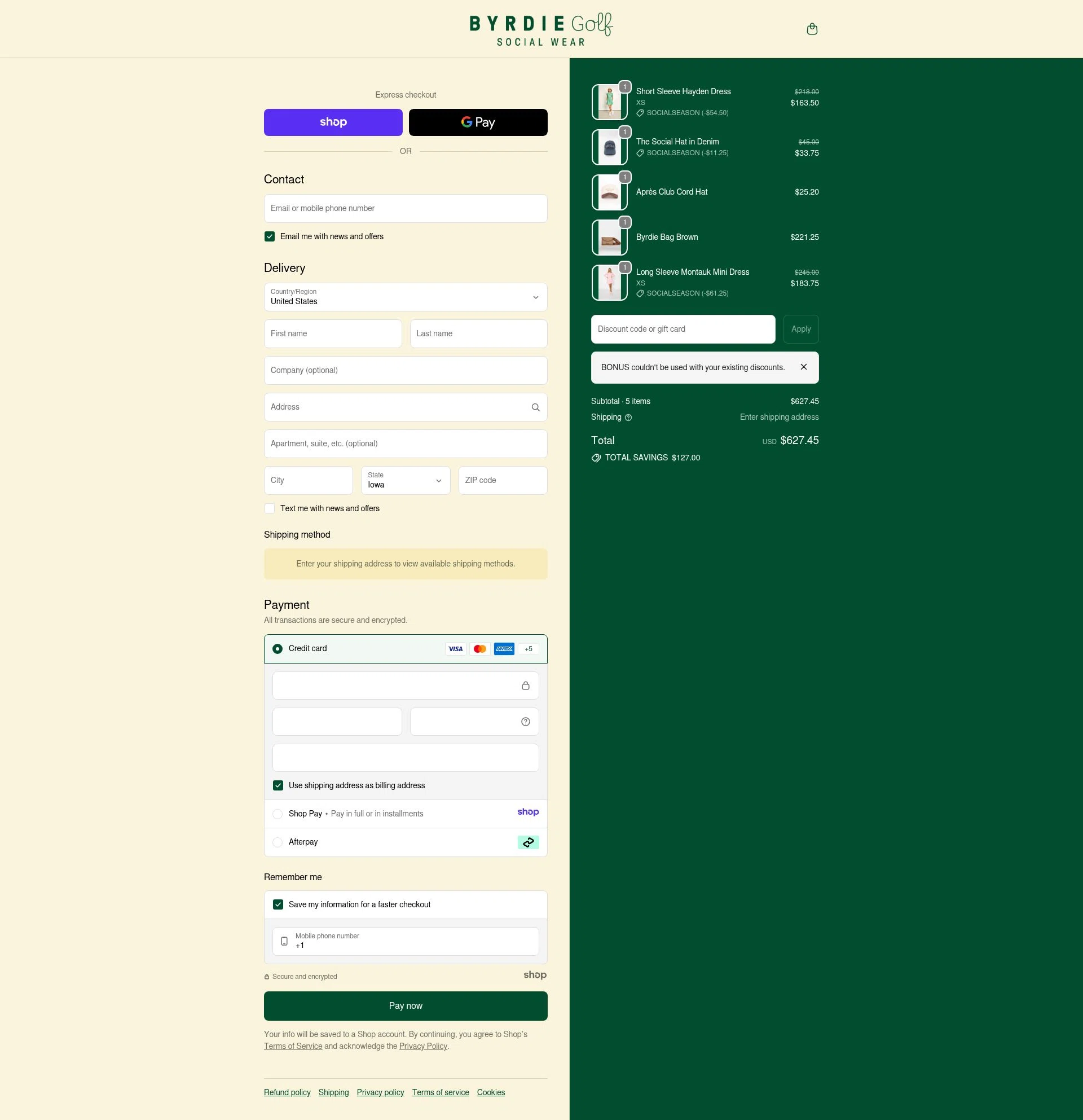Click the Apply discount code button
This screenshot has height=1120, width=1083.
[801, 328]
